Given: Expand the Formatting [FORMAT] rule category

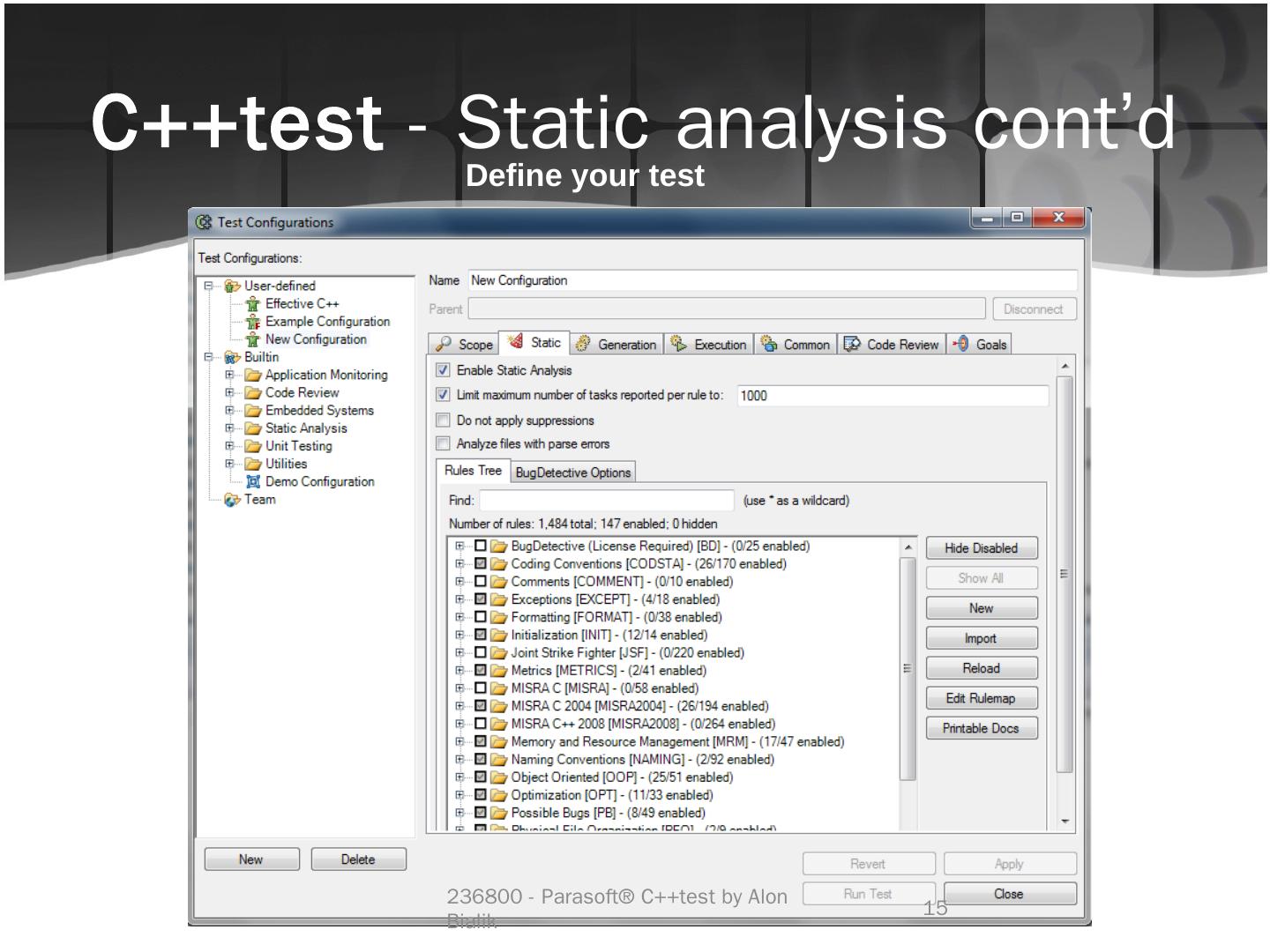Looking at the screenshot, I should pyautogui.click(x=459, y=617).
